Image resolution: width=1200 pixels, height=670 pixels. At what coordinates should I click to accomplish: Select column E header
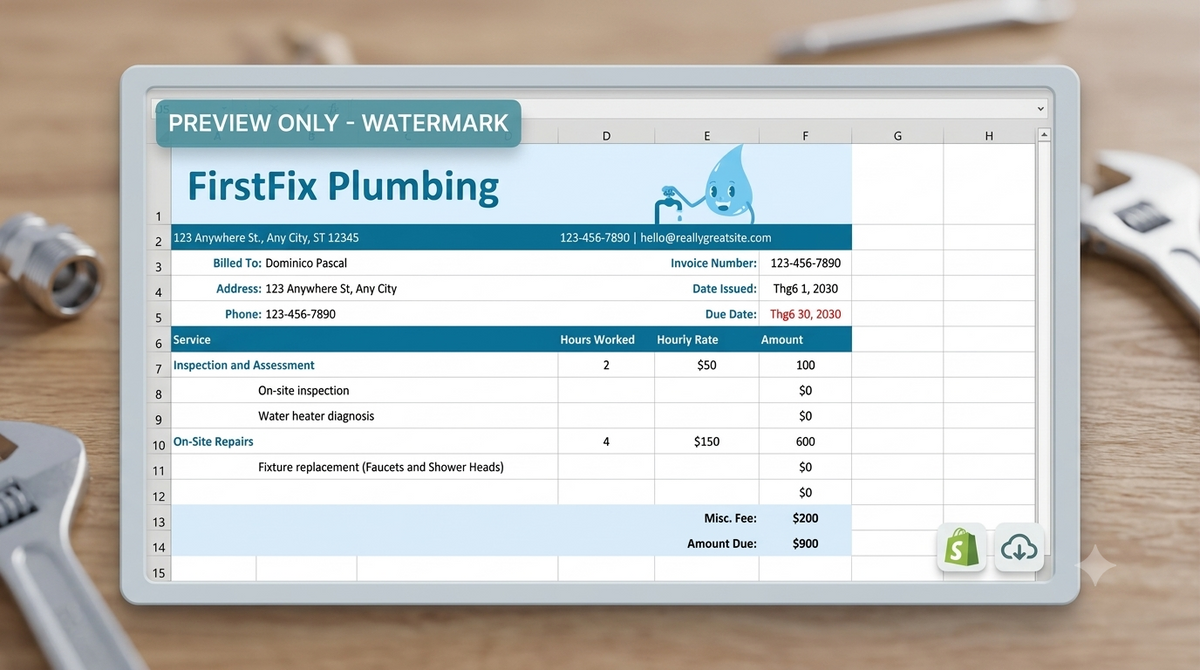click(x=707, y=135)
